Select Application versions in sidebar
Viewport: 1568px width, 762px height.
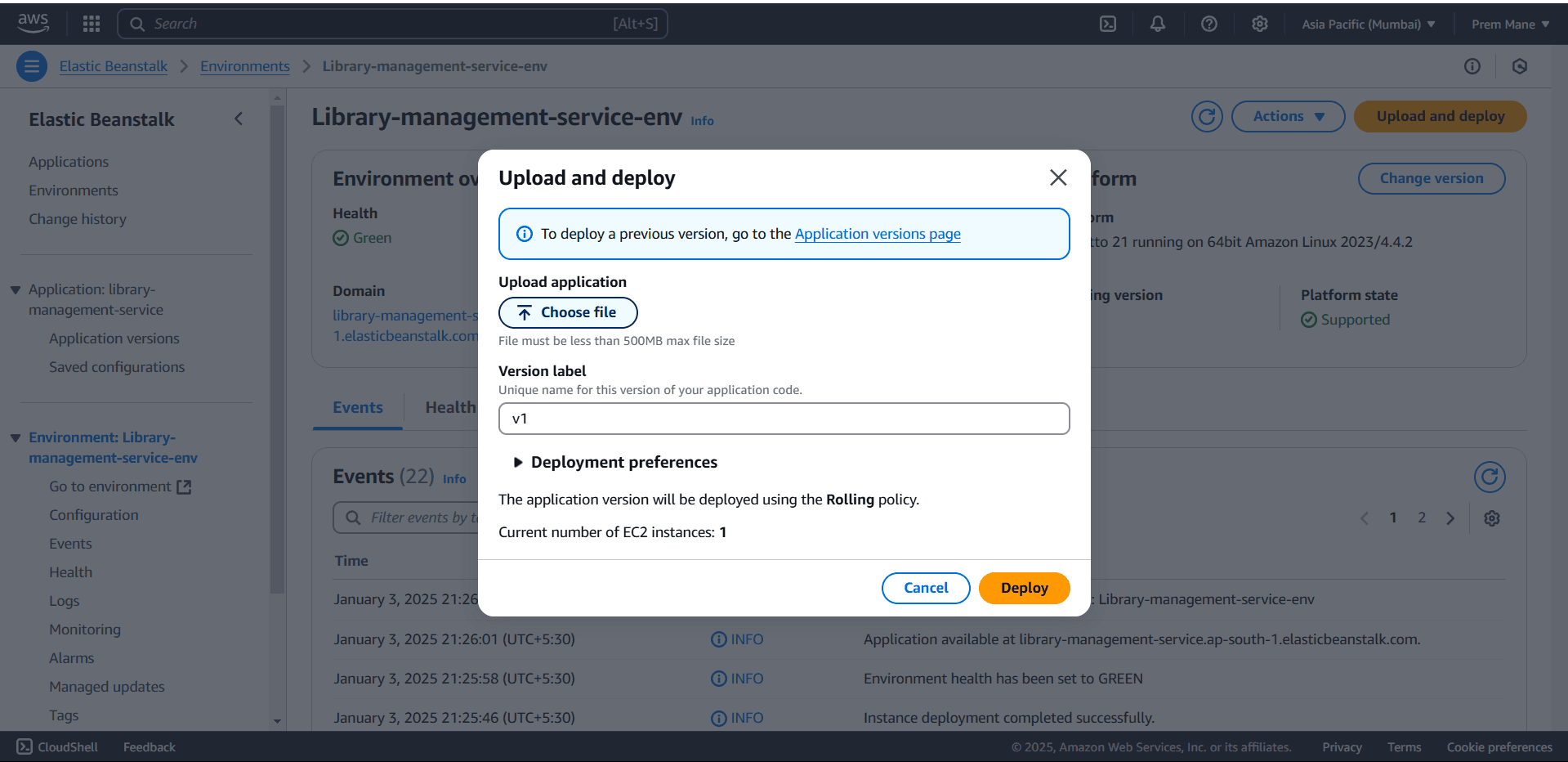[114, 338]
